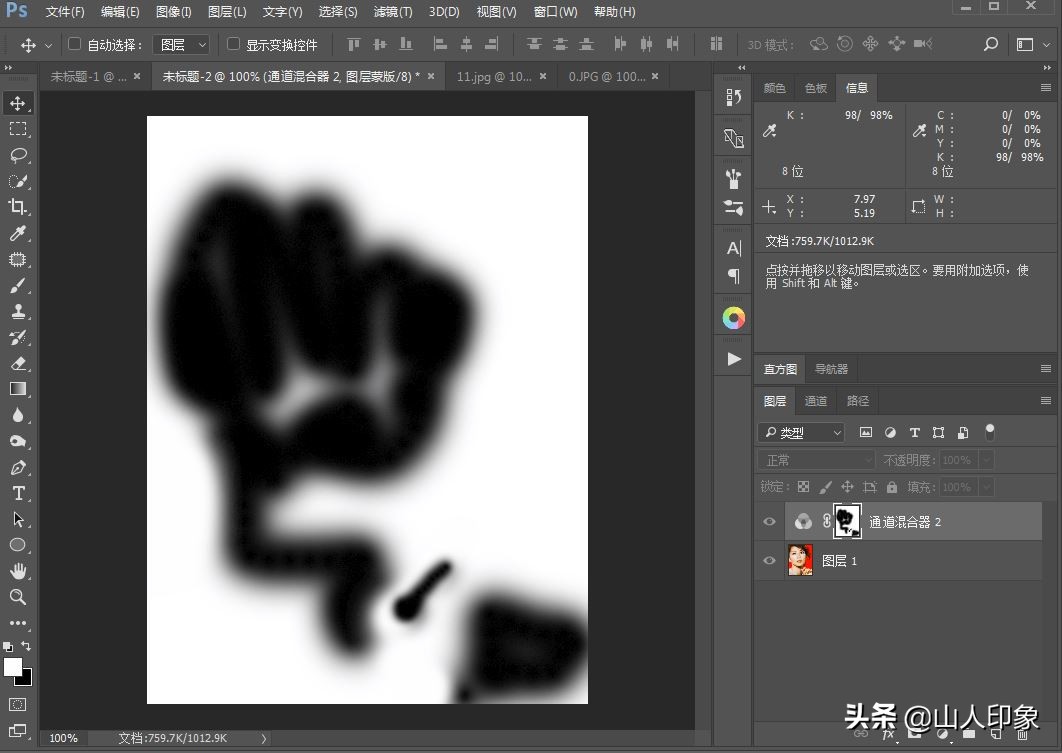Open the Adobe Color Themes panel icon

pyautogui.click(x=733, y=317)
